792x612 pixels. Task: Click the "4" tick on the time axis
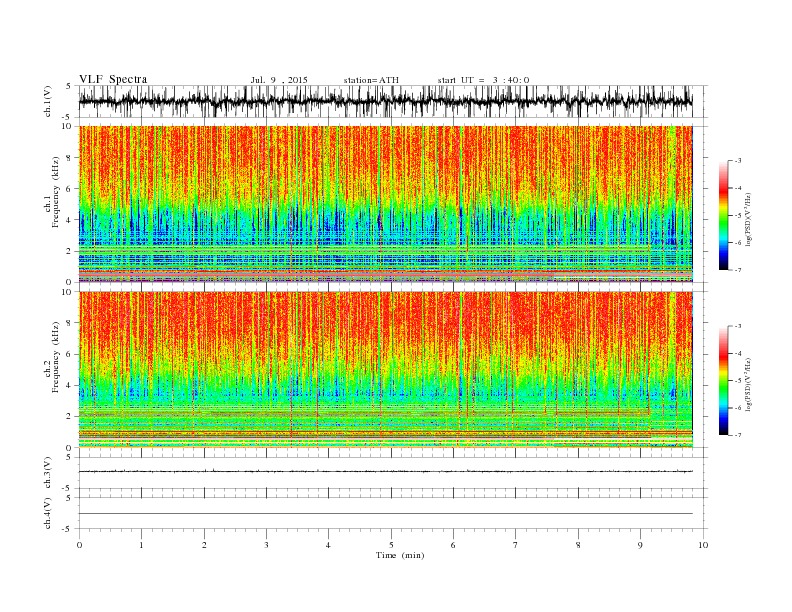coord(328,545)
